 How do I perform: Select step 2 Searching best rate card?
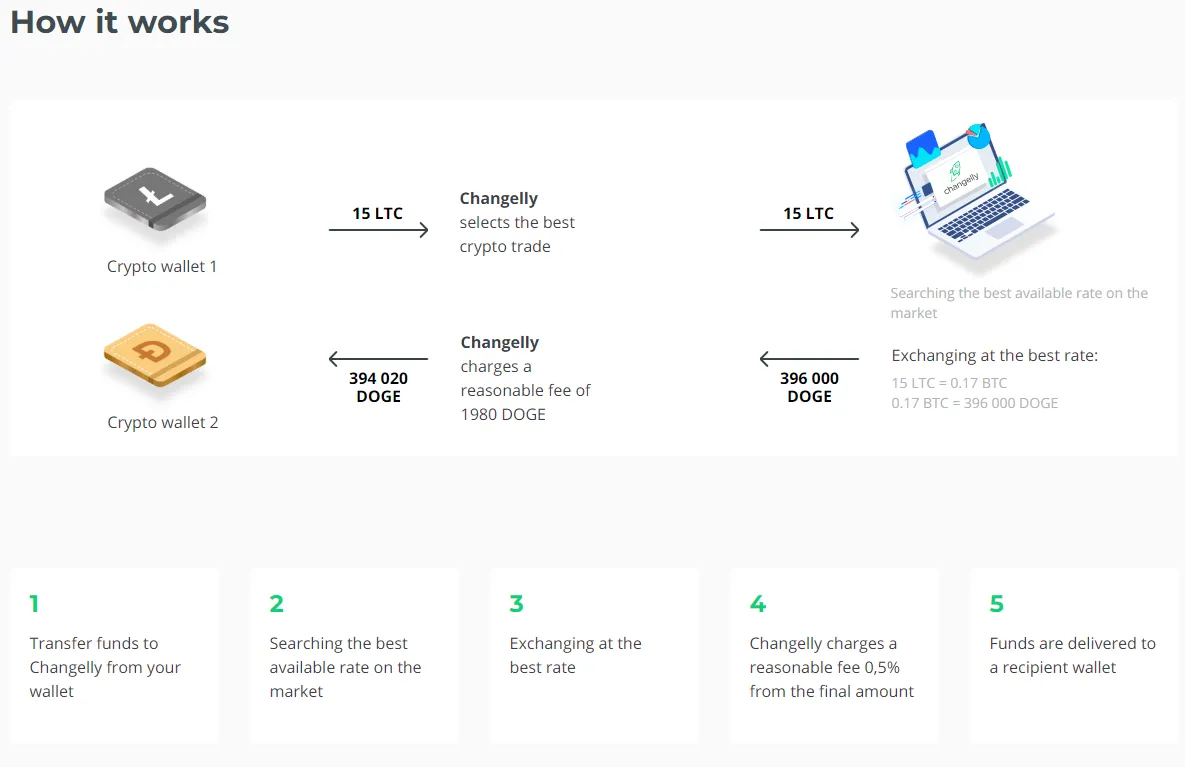coord(354,655)
